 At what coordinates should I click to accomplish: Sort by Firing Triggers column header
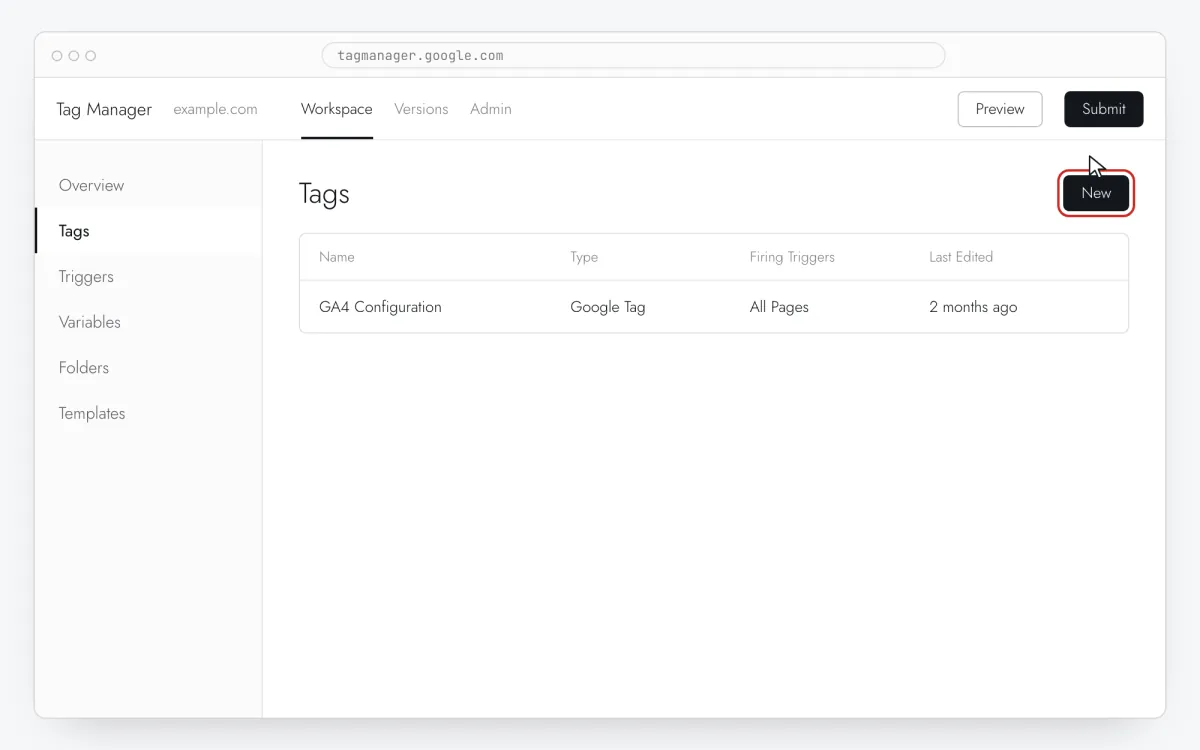point(792,257)
